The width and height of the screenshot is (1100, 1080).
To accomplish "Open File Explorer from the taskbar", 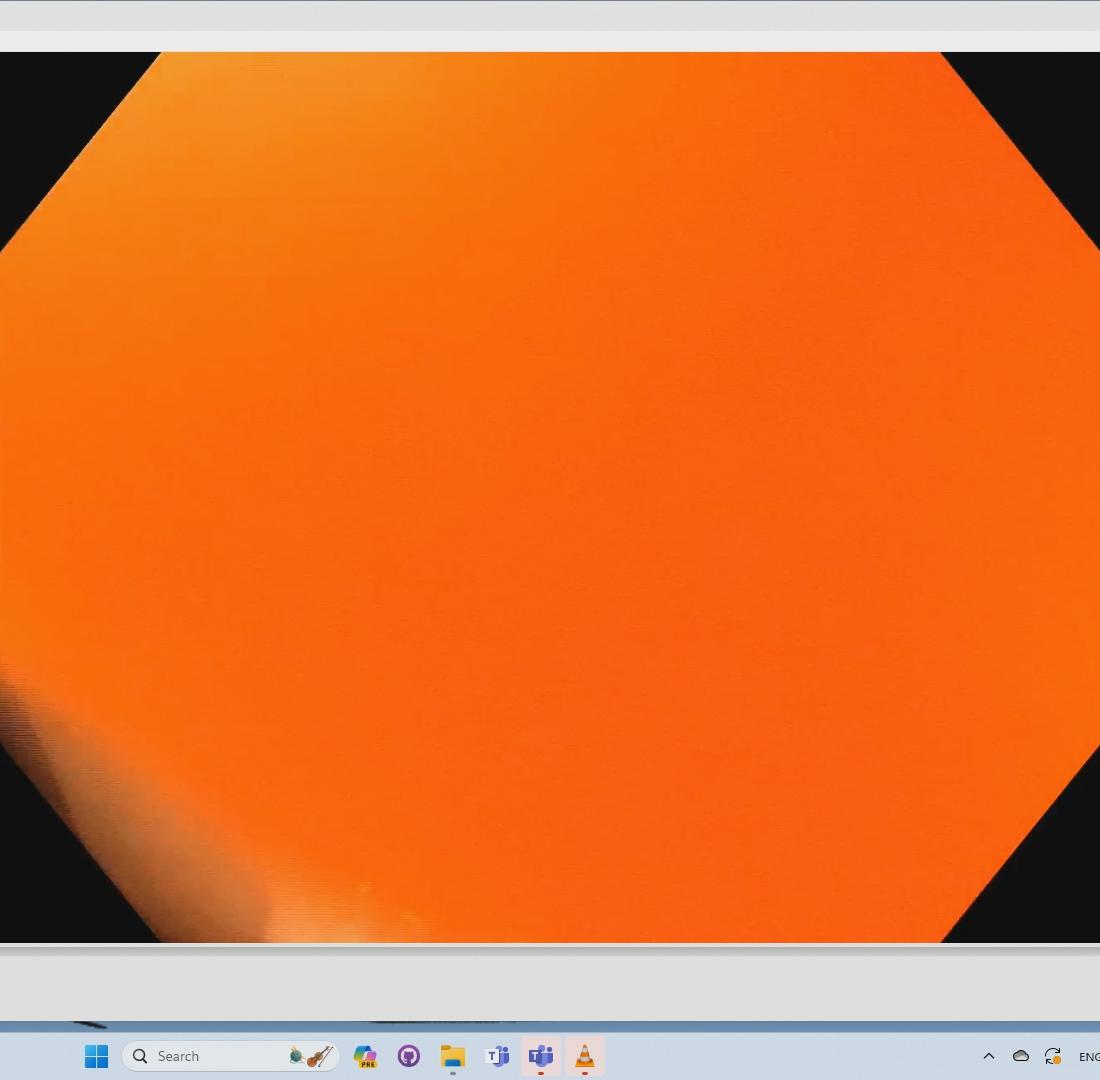I will click(x=452, y=1055).
